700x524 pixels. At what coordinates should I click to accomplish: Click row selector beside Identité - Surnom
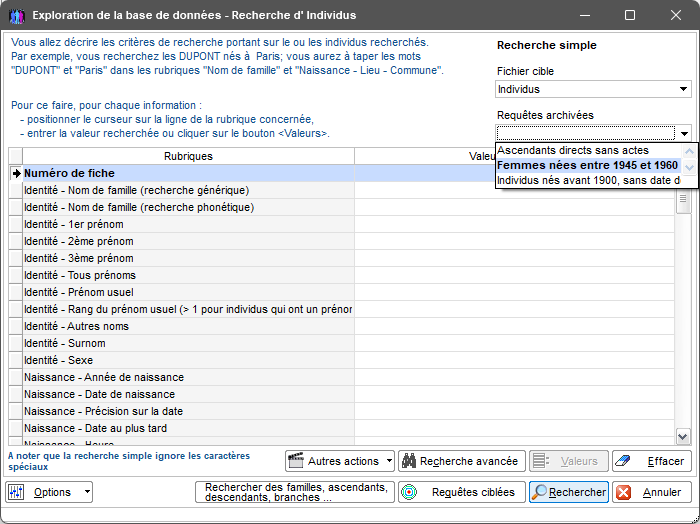tap(16, 343)
